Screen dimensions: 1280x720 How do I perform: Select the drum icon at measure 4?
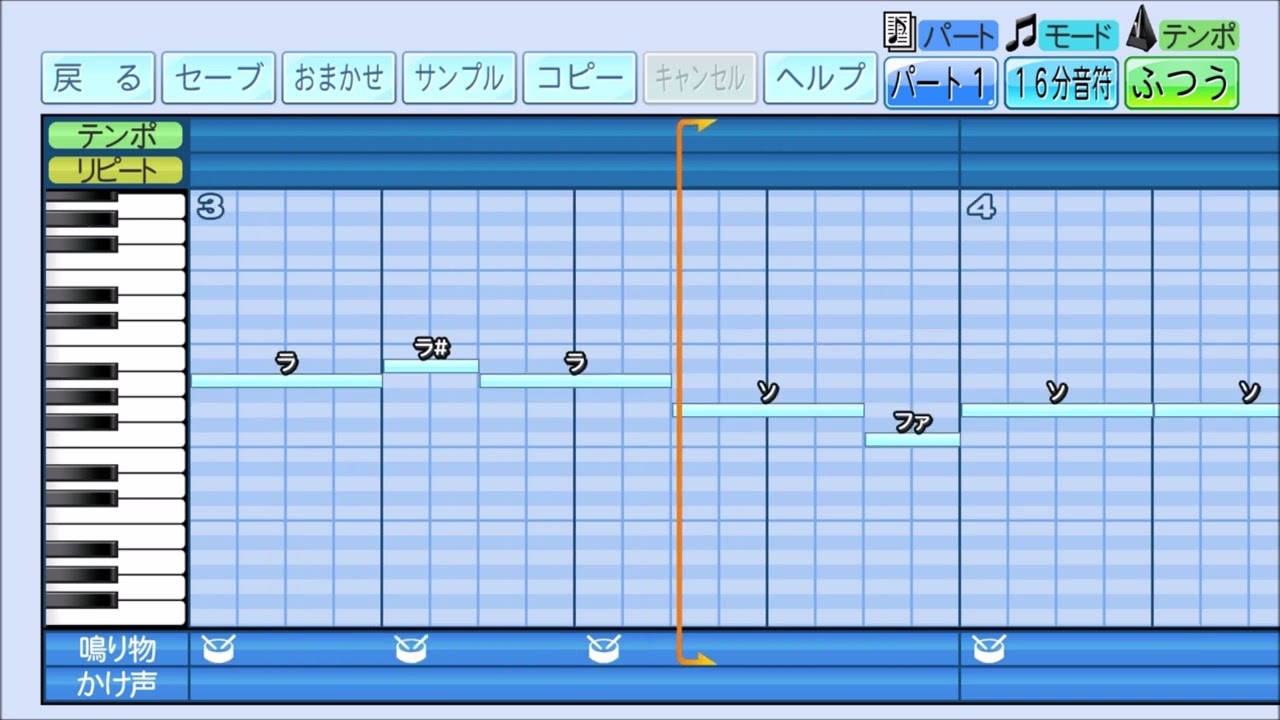pyautogui.click(x=989, y=650)
